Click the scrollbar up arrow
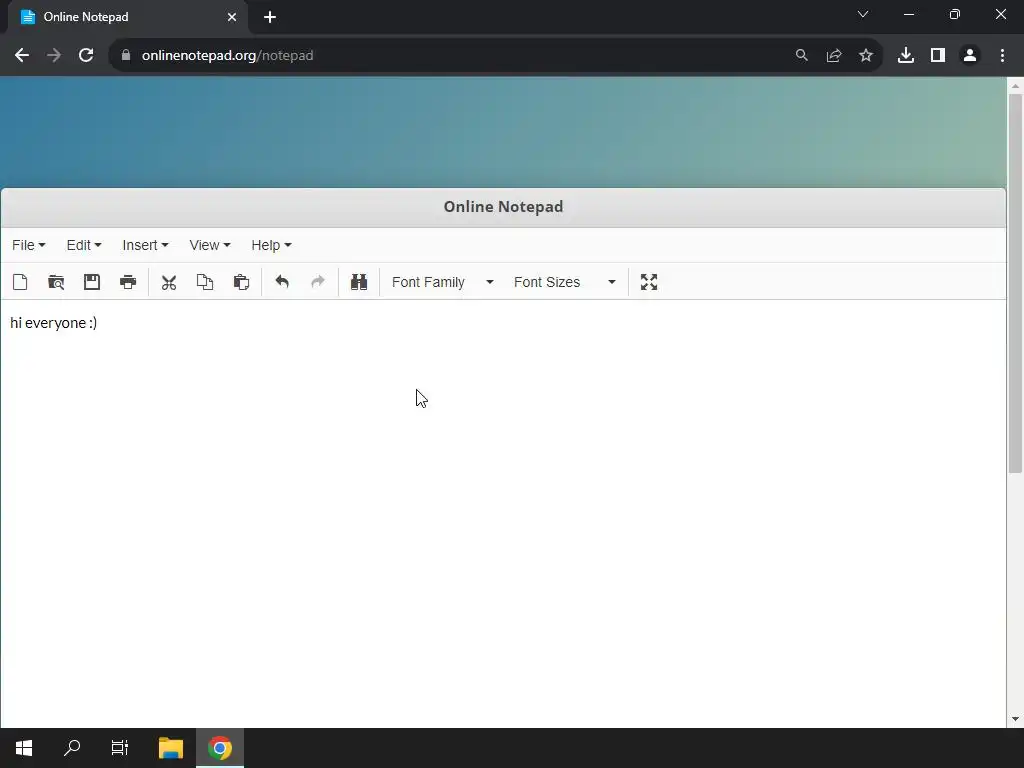 (x=1015, y=86)
